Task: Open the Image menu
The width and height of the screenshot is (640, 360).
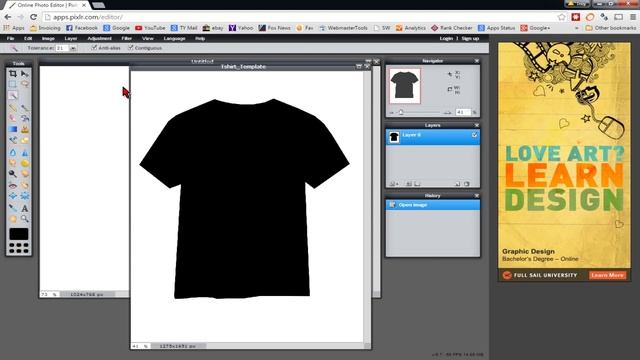Action: coord(48,38)
